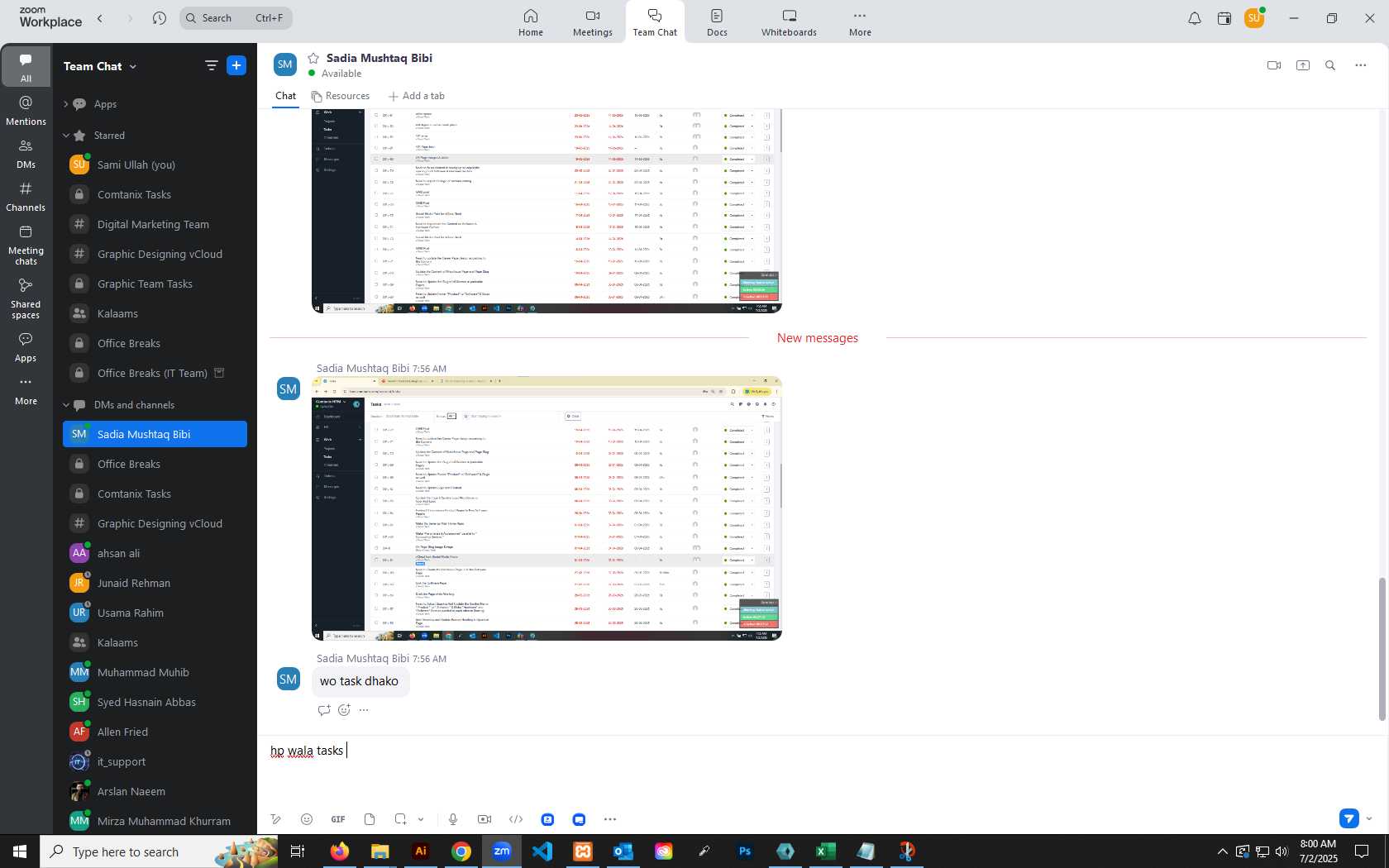
Task: Open the notifications bell
Action: click(x=1195, y=18)
